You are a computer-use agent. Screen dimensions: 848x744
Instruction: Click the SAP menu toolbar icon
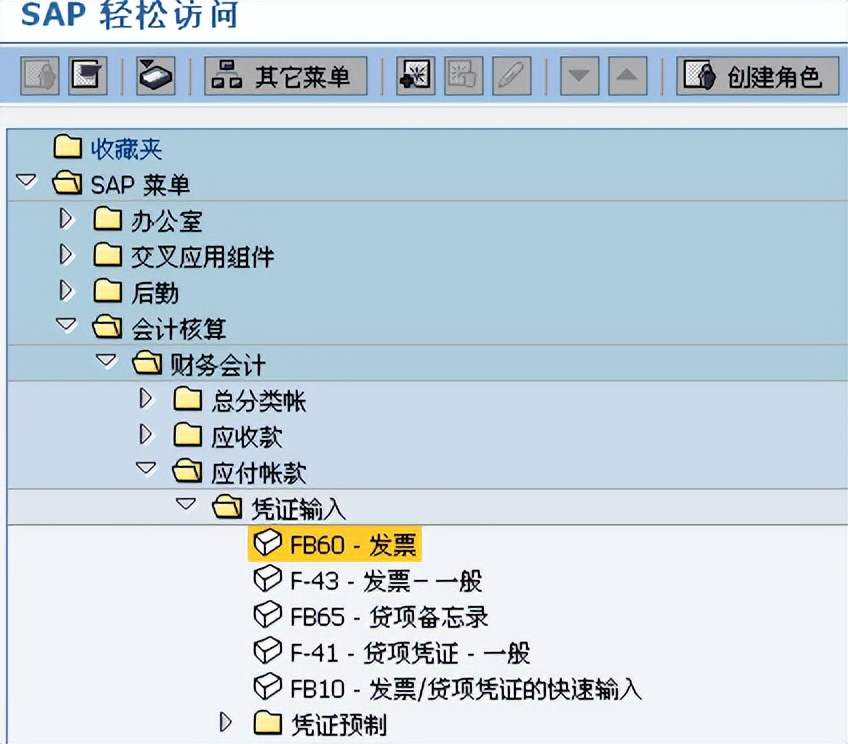click(x=86, y=76)
